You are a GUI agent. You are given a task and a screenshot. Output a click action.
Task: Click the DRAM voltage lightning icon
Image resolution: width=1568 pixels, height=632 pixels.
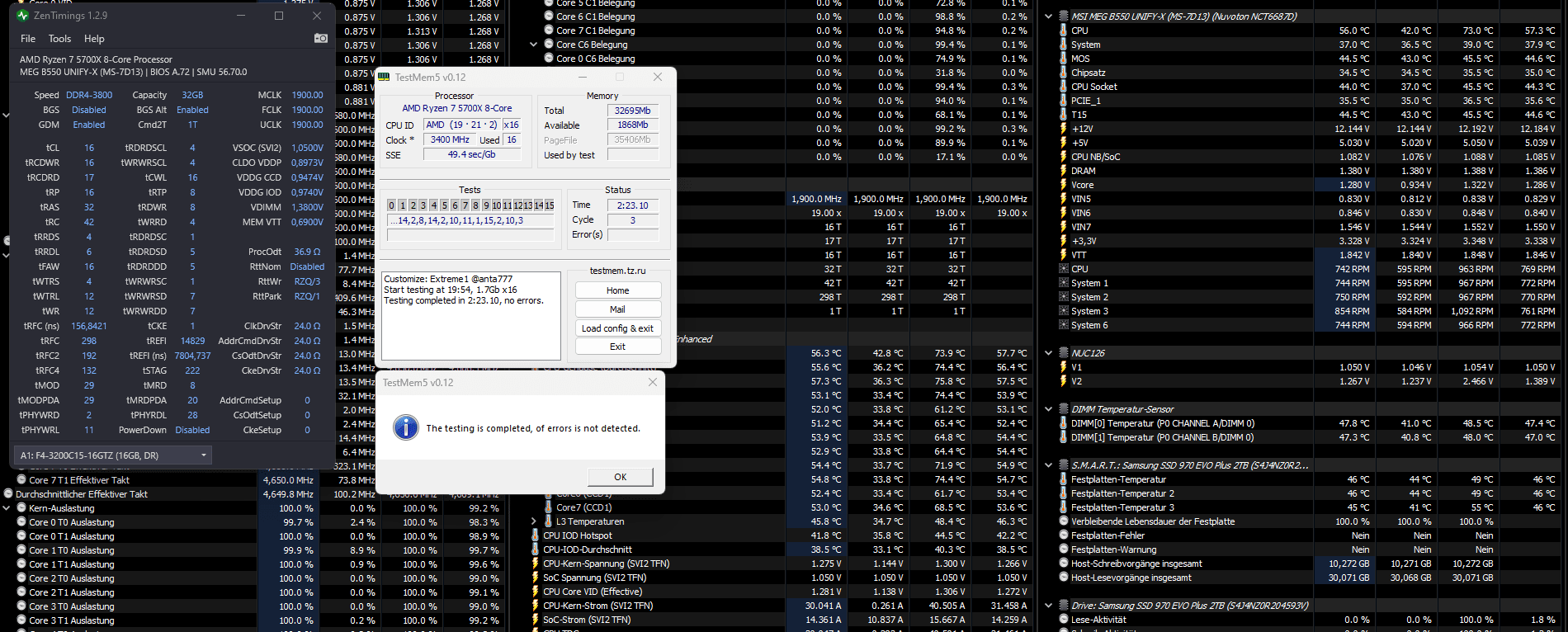(1064, 171)
